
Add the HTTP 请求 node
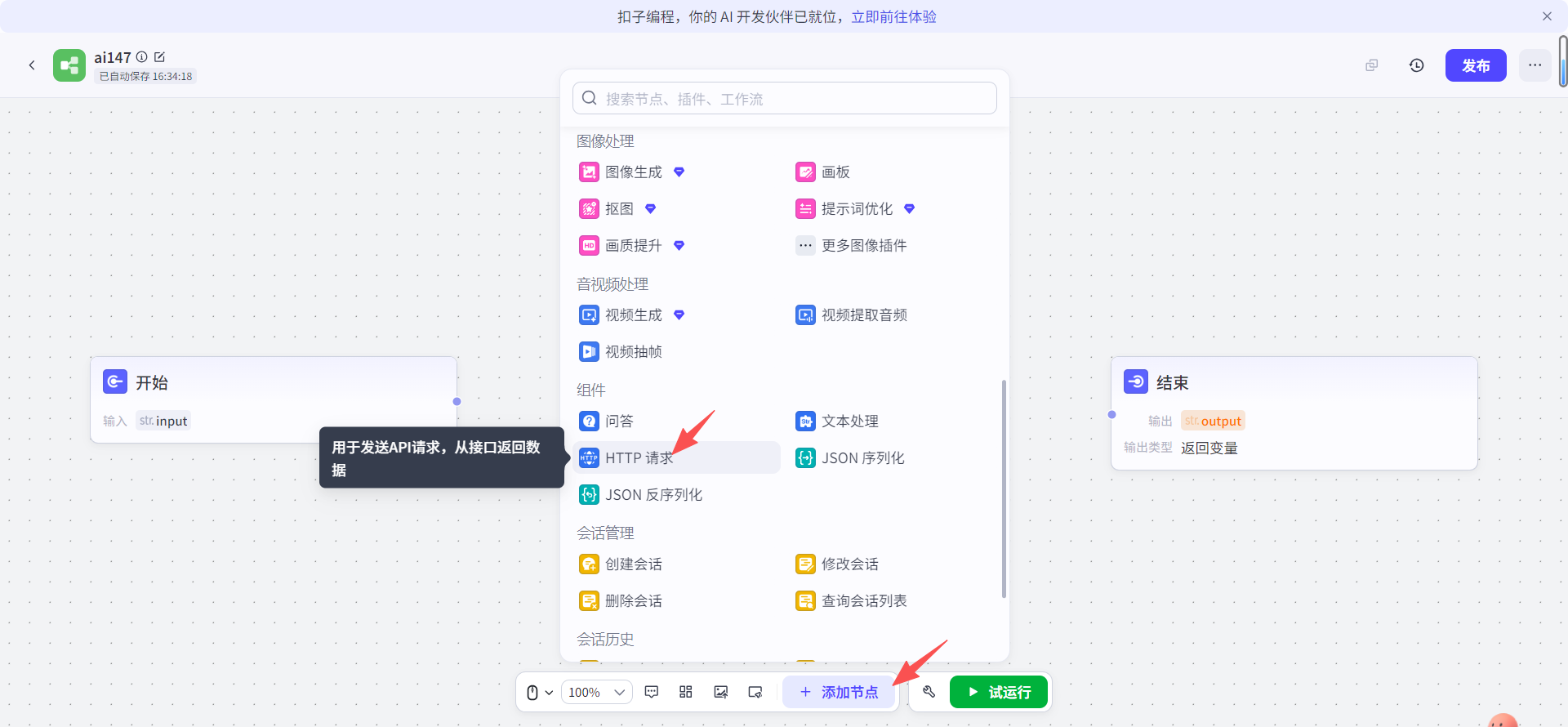[x=677, y=458]
